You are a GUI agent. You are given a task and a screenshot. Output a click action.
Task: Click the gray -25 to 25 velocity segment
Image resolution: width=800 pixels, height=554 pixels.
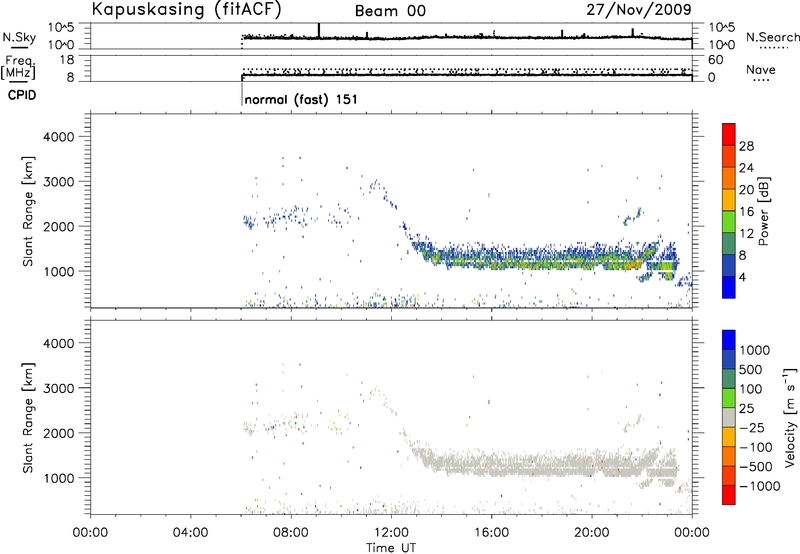click(x=729, y=417)
